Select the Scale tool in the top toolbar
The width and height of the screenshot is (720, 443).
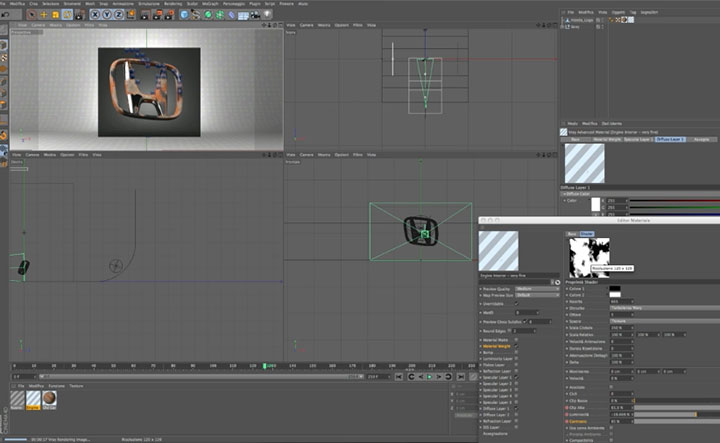pos(56,15)
